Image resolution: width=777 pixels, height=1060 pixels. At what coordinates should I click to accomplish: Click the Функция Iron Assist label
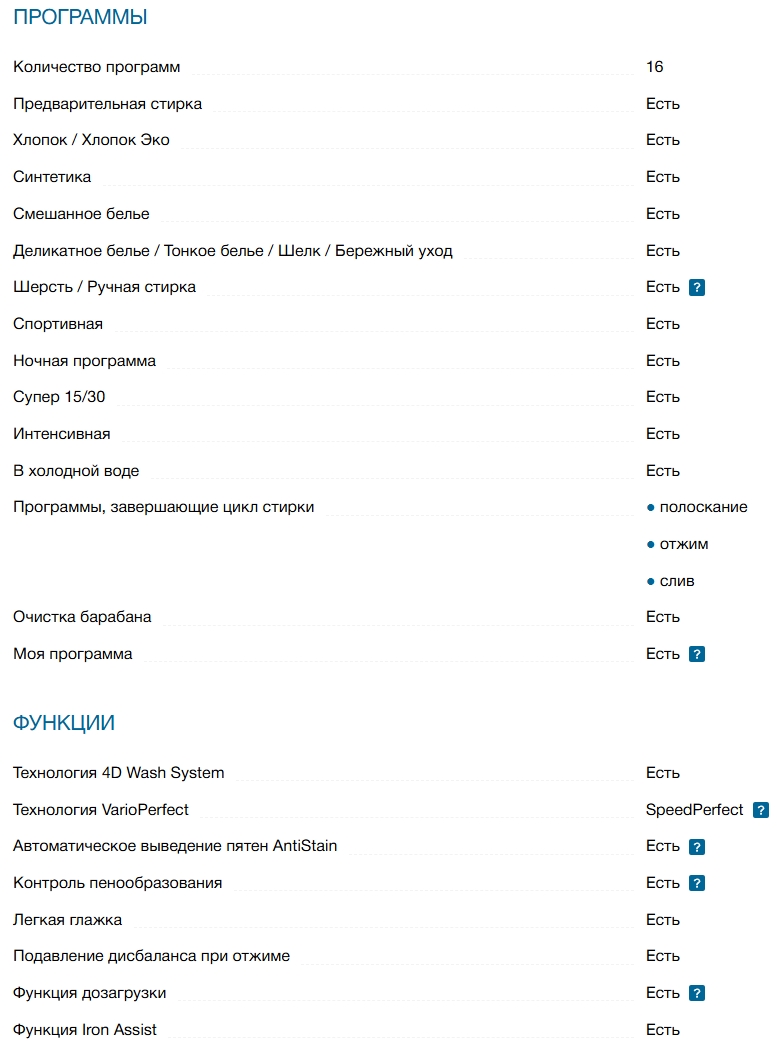click(85, 1030)
